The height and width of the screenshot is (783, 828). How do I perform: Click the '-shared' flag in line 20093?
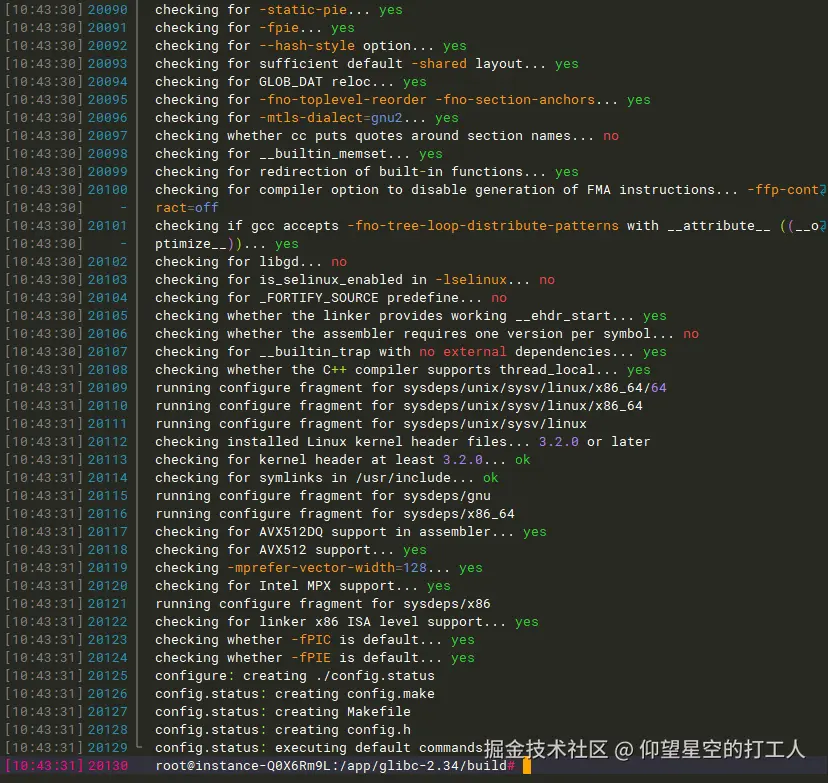tap(439, 63)
